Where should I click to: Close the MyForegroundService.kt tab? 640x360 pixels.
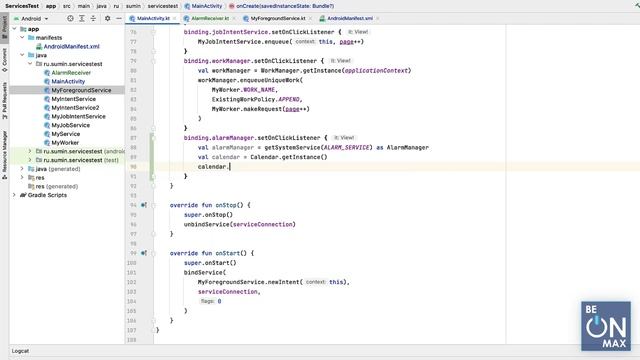(310, 18)
